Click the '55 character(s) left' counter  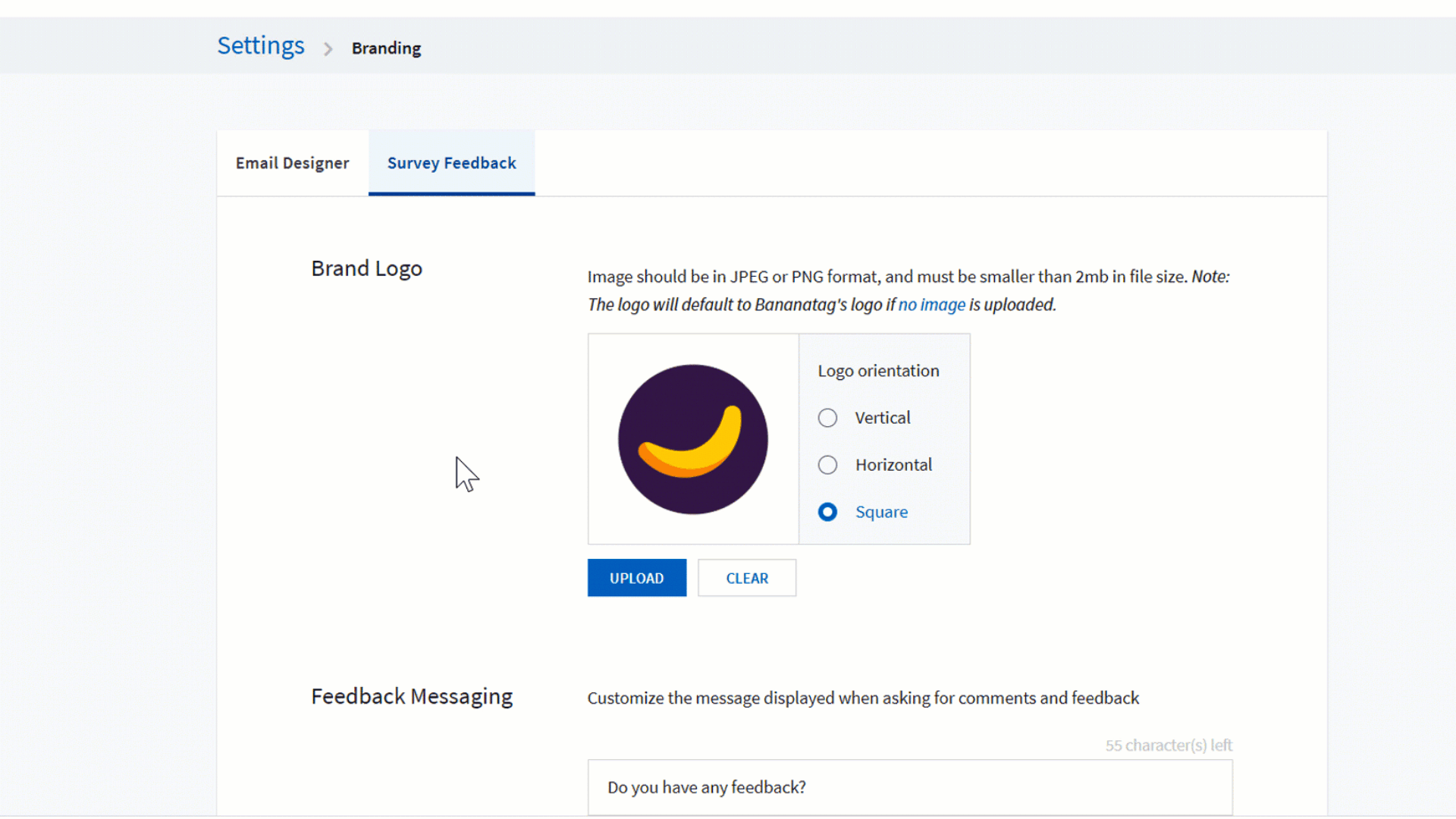click(1169, 745)
